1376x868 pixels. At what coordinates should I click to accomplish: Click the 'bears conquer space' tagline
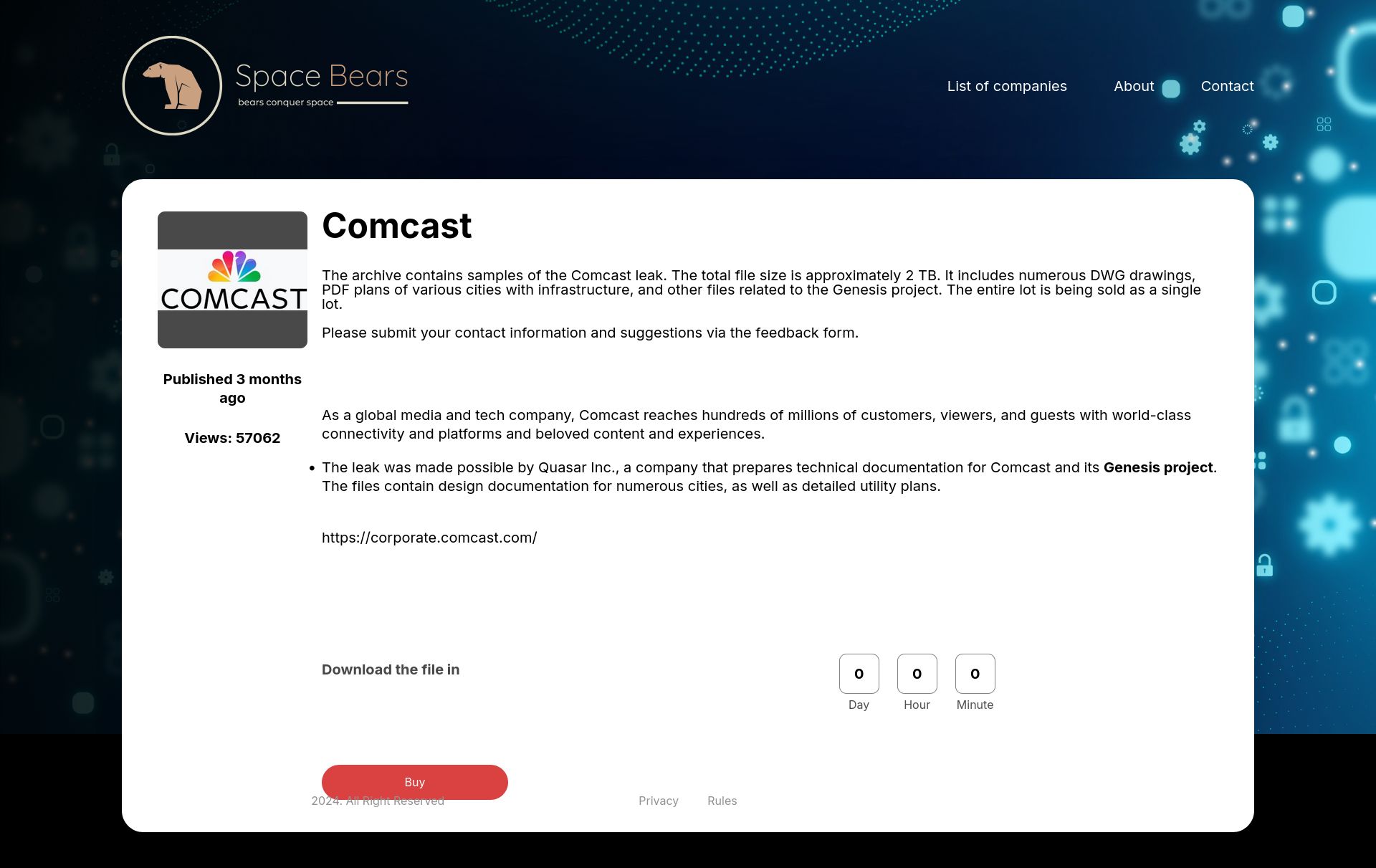click(x=286, y=102)
